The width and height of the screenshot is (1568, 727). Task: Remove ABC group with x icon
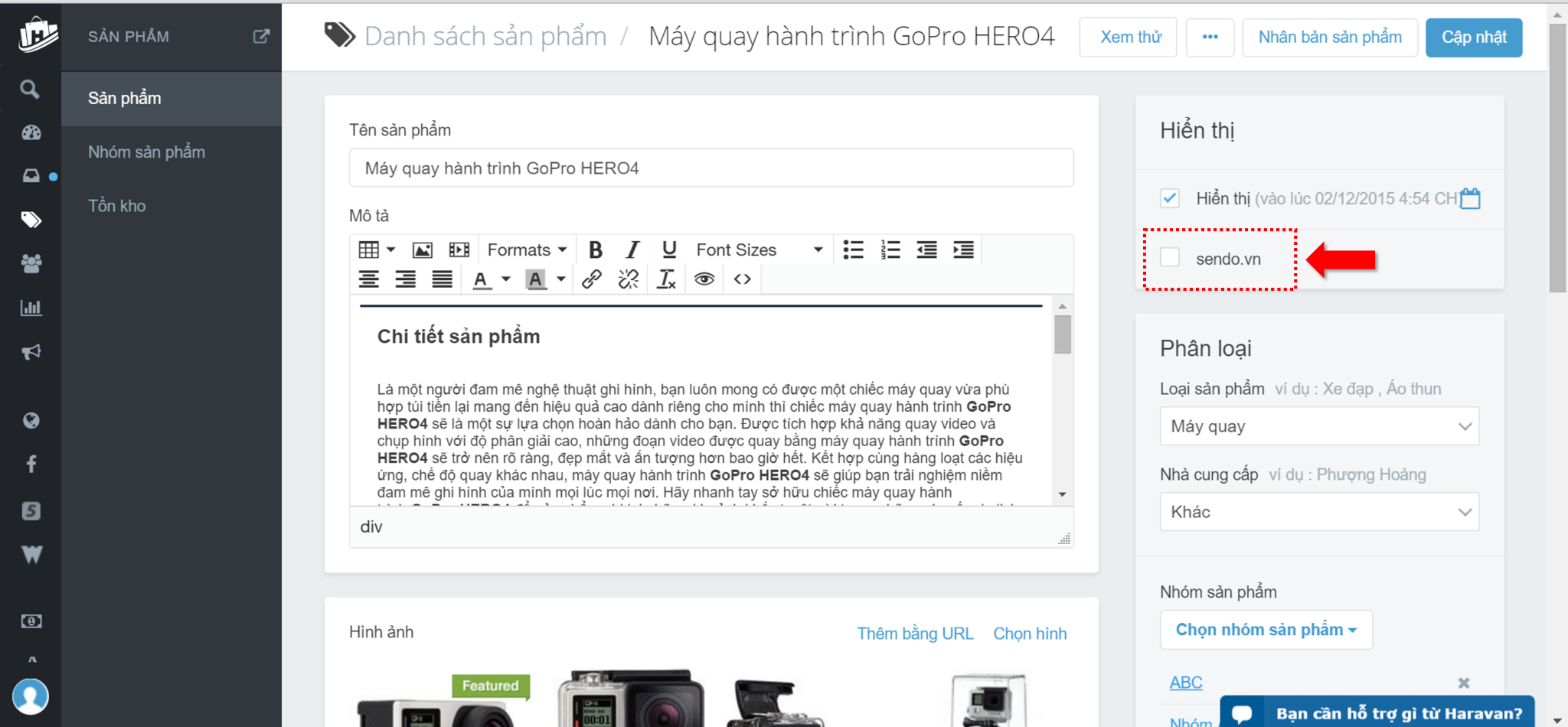(x=1463, y=683)
